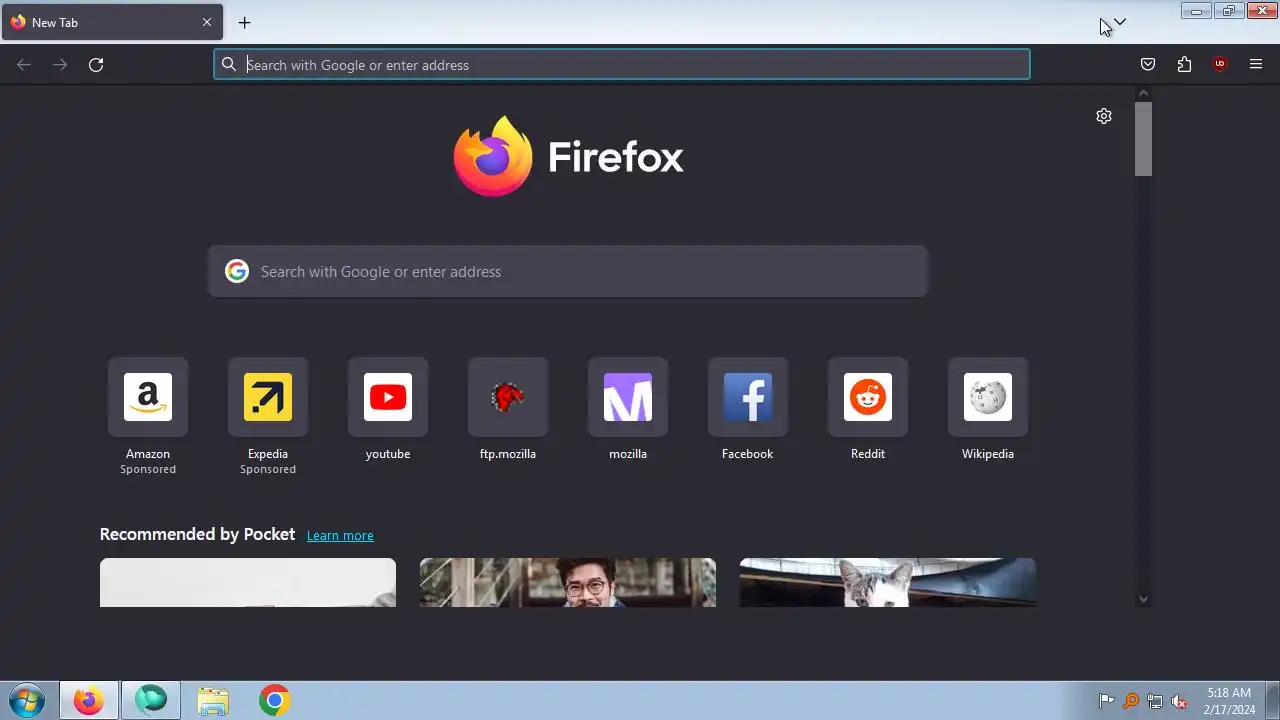Click the Firefox taskbar icon
This screenshot has width=1280, height=720.
pos(89,700)
